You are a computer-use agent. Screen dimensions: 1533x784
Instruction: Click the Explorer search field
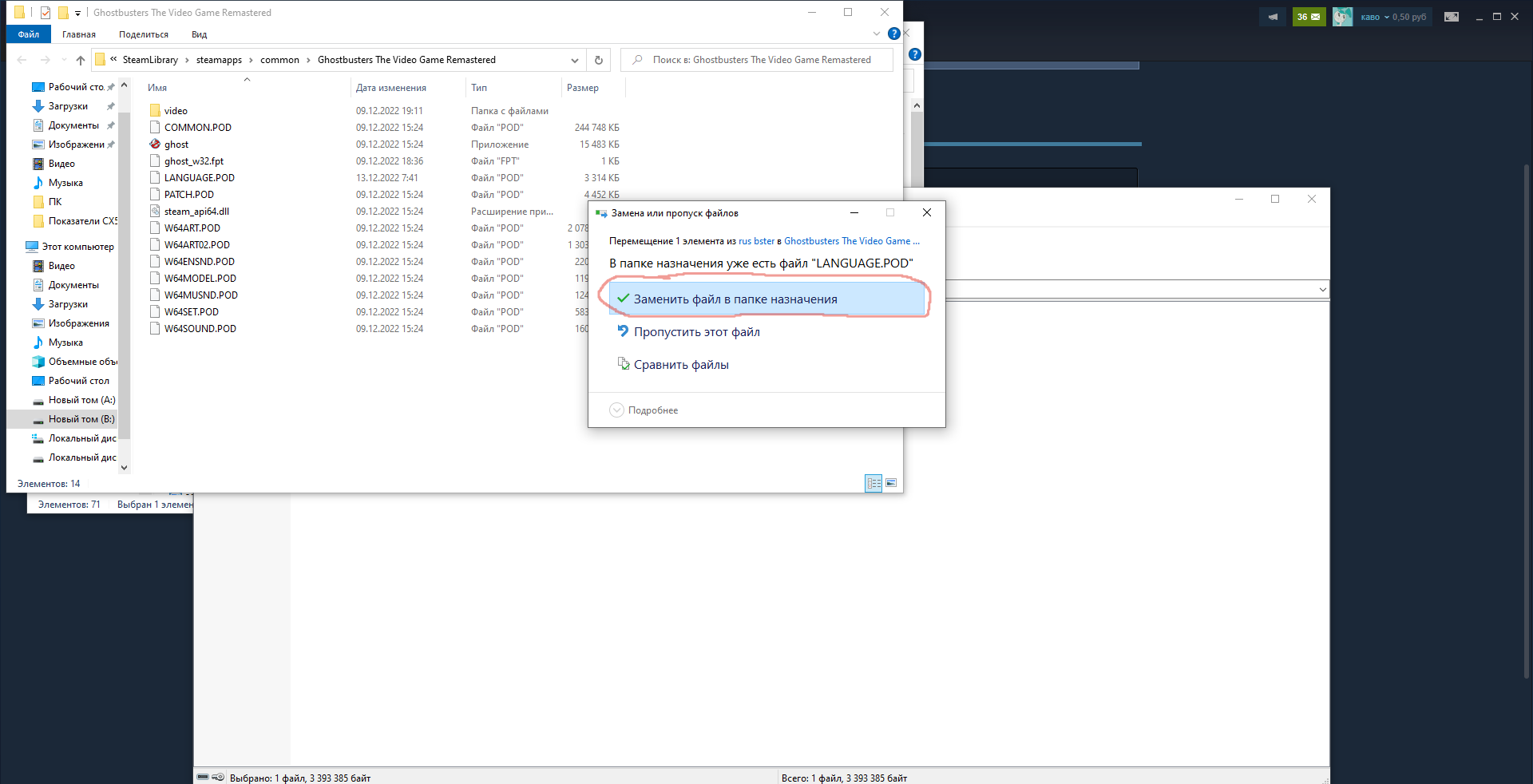(x=757, y=60)
